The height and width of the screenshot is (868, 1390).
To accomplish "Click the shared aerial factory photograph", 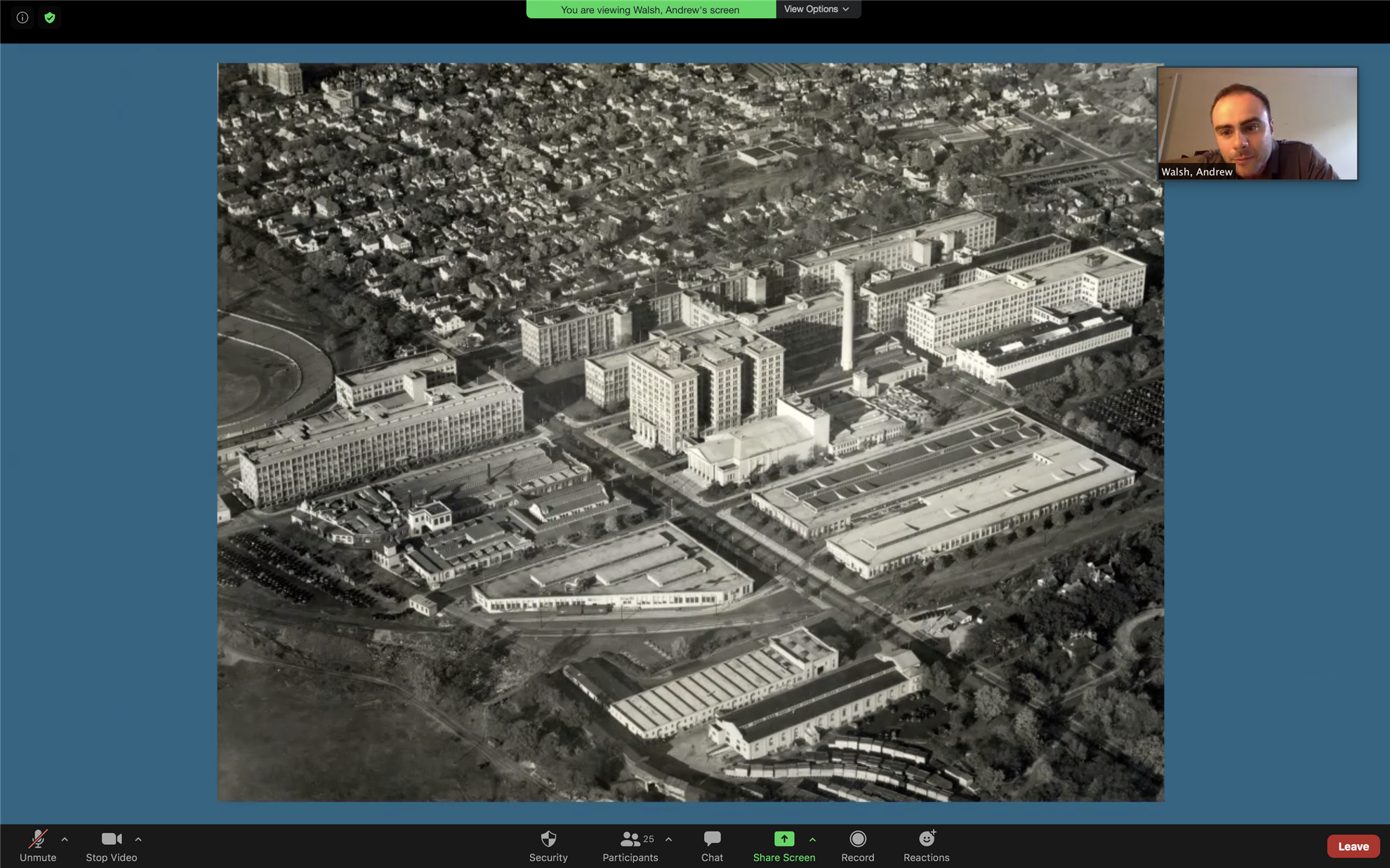I will tap(690, 432).
